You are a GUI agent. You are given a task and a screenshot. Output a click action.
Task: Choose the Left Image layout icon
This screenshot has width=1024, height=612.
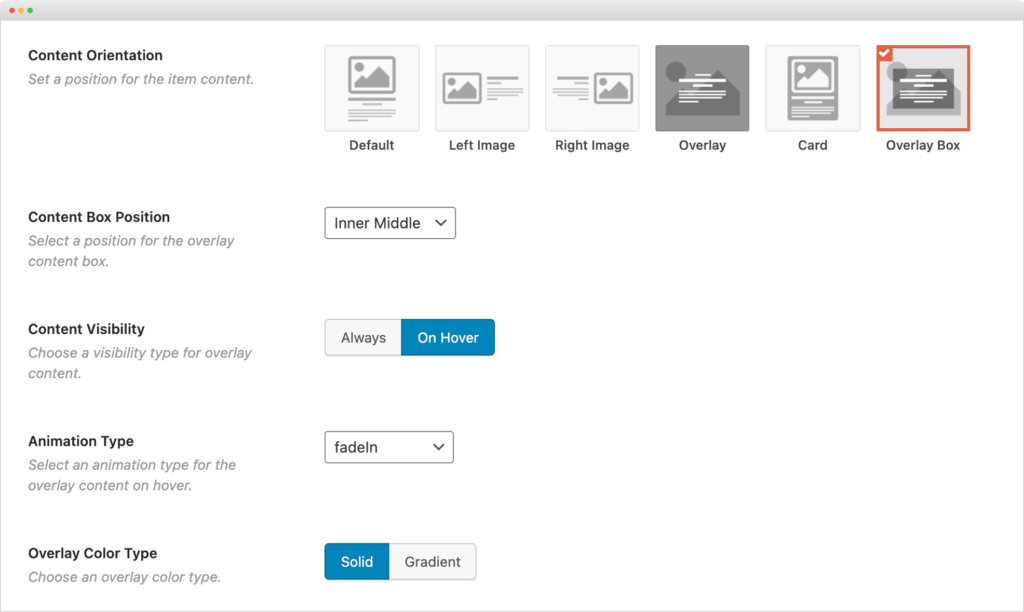(x=482, y=88)
